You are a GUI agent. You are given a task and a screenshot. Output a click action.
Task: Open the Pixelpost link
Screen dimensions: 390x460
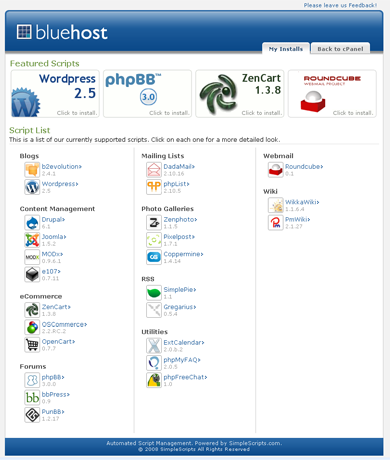[x=179, y=237]
